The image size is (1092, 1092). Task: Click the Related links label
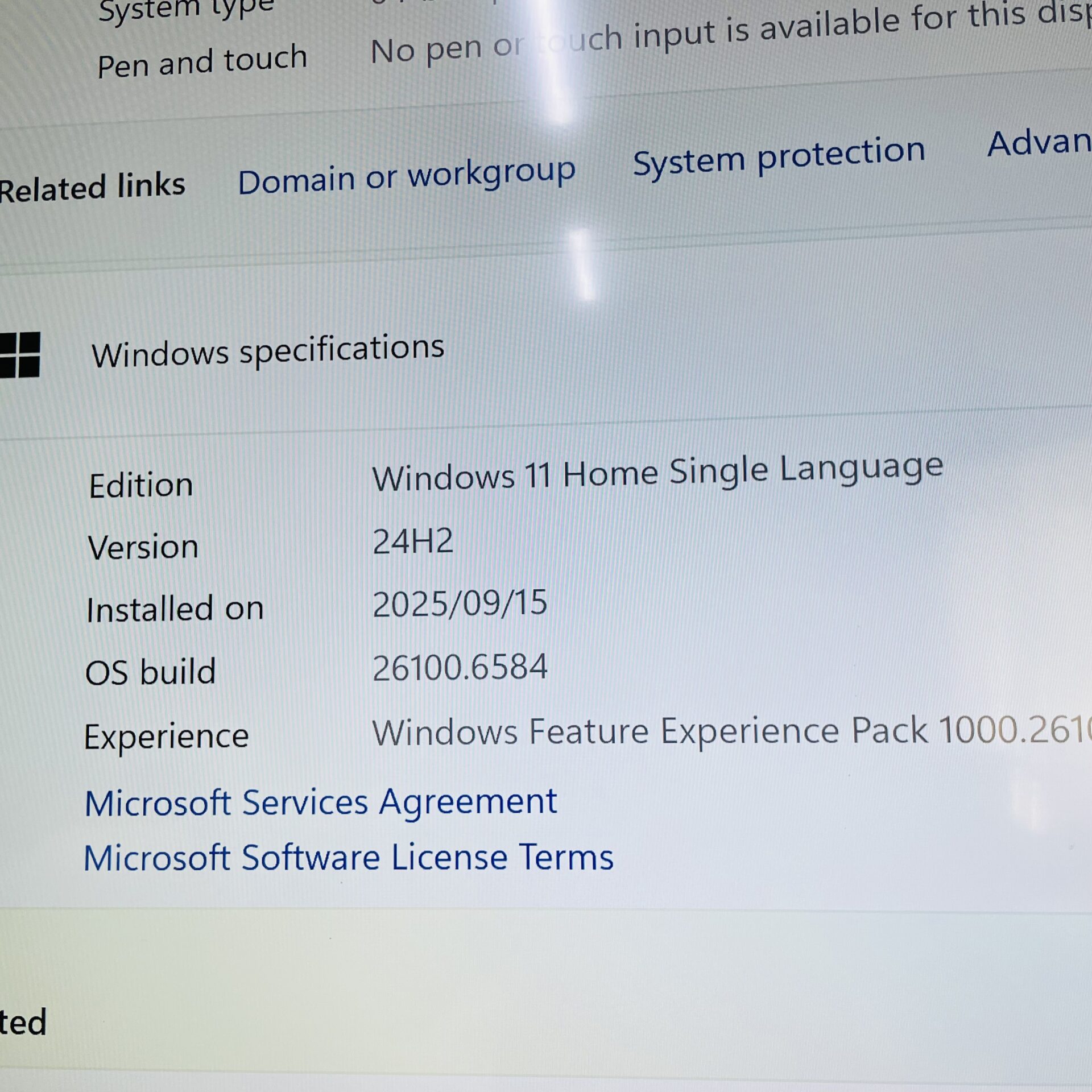pos(92,188)
